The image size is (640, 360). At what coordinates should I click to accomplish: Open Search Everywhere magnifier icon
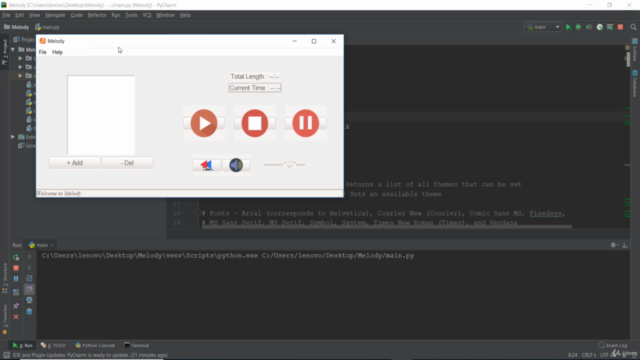[633, 27]
